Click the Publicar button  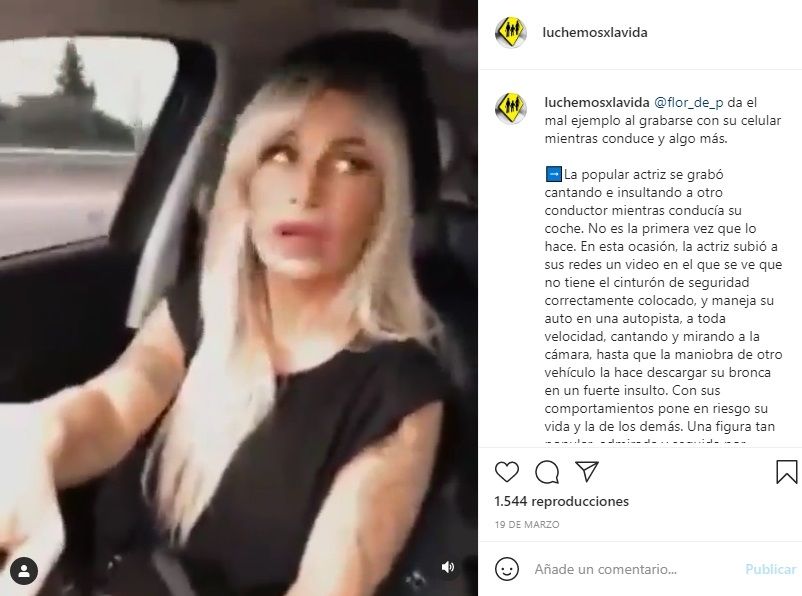(770, 569)
